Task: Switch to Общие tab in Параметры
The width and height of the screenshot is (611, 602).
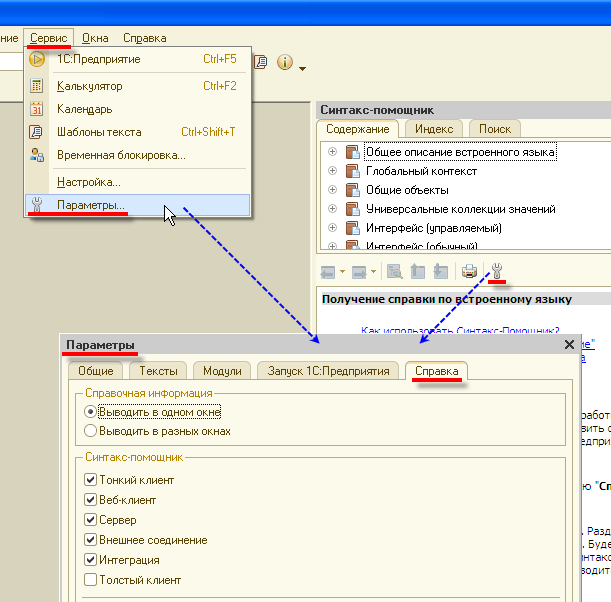Action: coord(95,371)
